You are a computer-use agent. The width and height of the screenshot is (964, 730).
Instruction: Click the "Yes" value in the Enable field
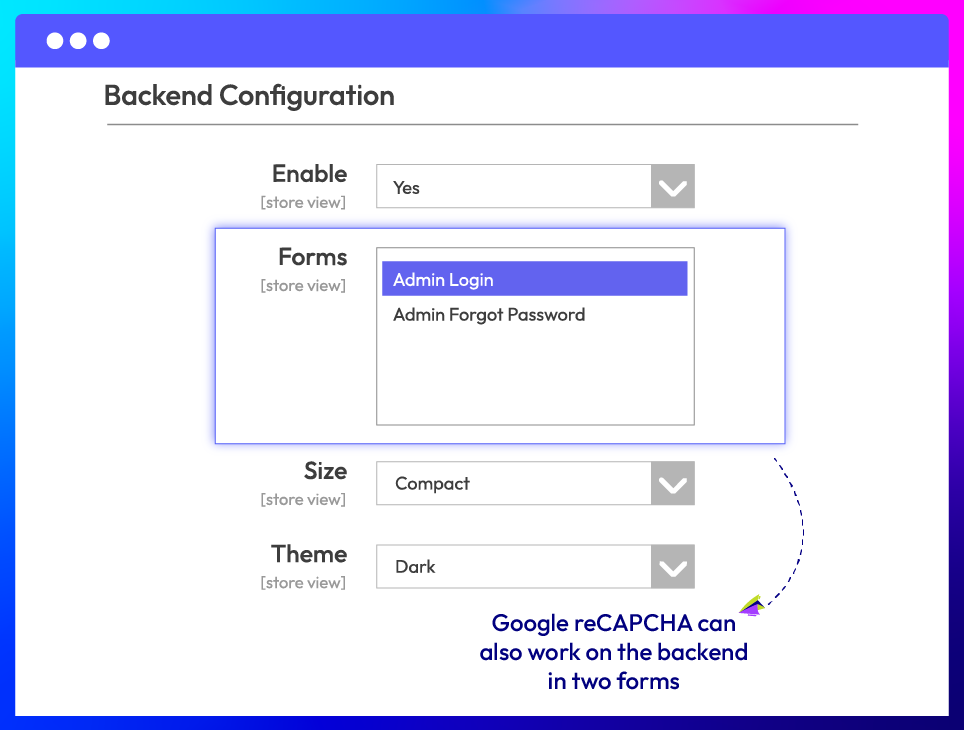407,188
